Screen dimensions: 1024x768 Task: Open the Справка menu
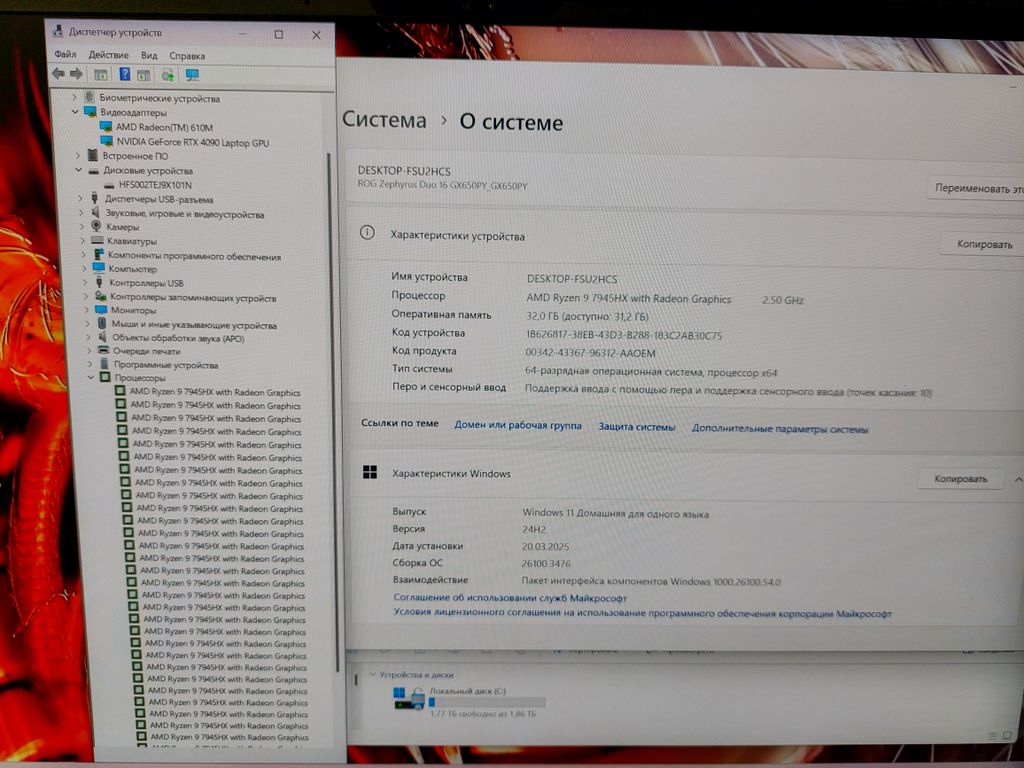(x=187, y=56)
